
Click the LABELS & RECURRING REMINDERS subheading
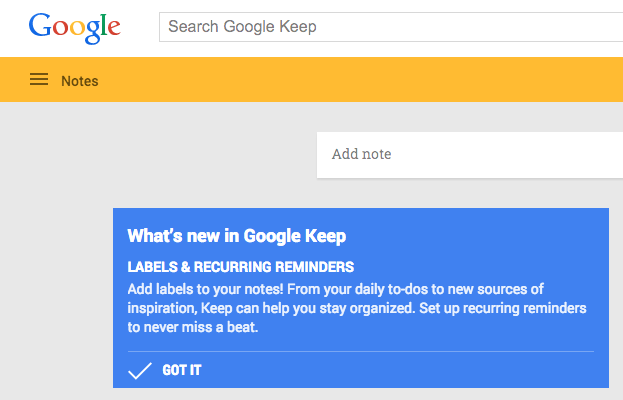click(241, 268)
